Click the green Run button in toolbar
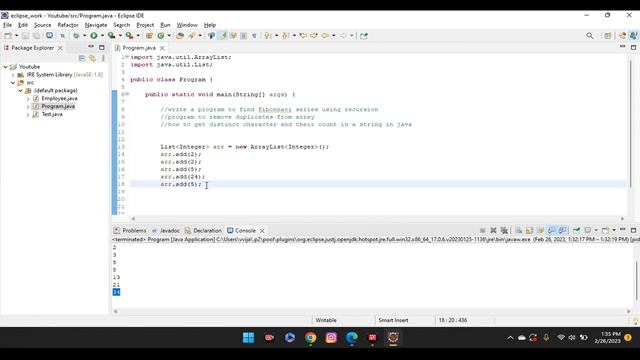 point(94,36)
